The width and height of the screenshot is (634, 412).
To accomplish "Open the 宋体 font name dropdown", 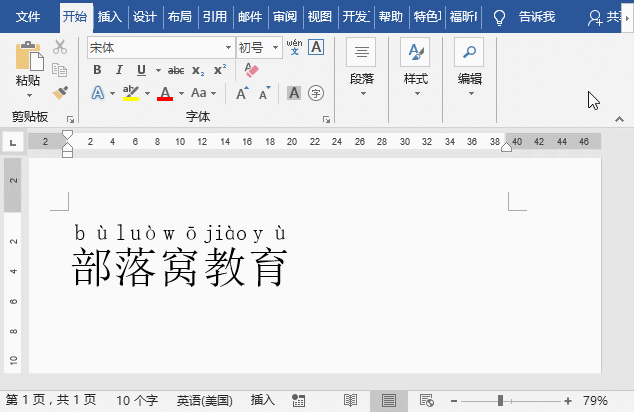I will [x=228, y=48].
